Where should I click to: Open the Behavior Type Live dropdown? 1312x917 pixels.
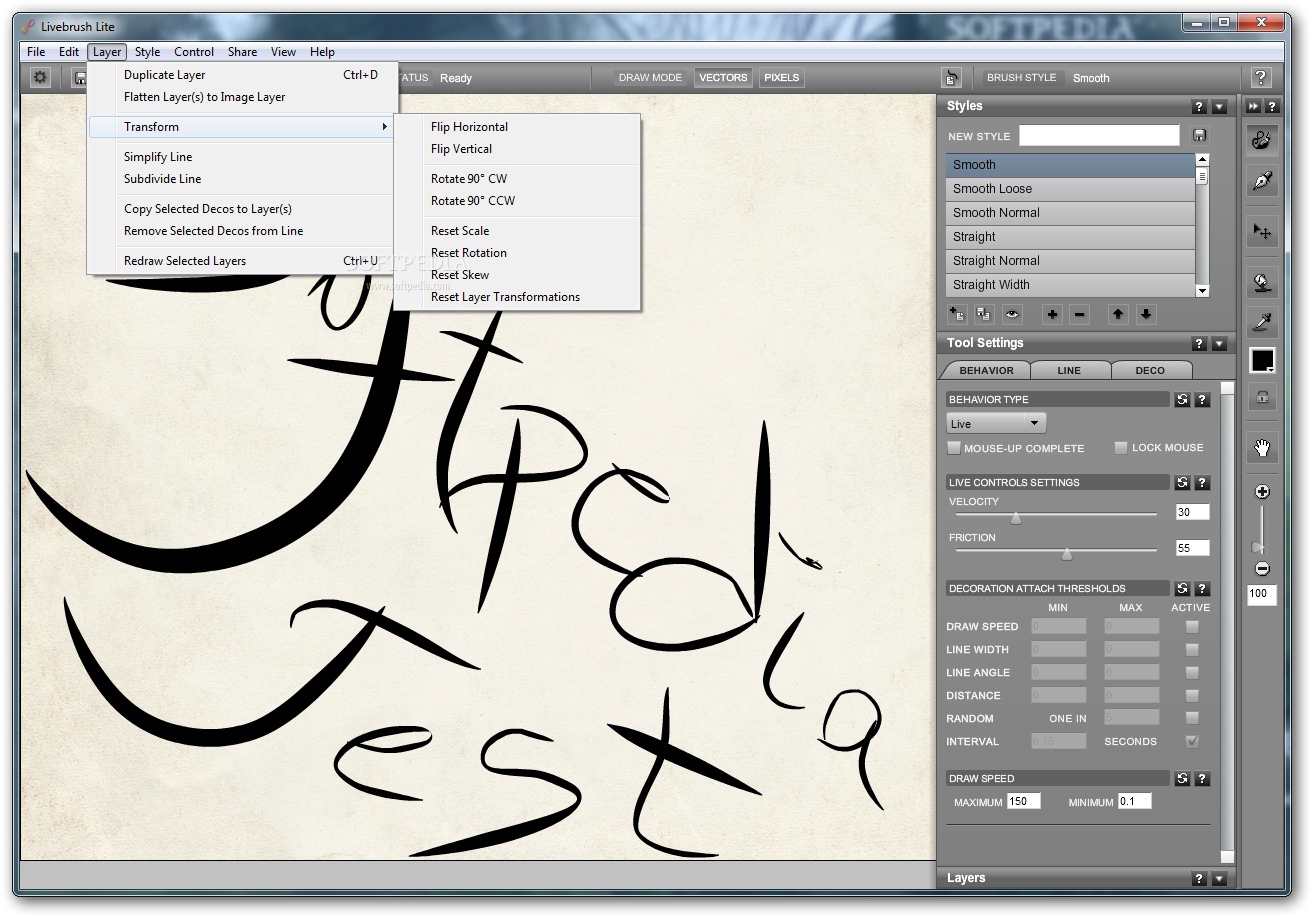tap(996, 424)
